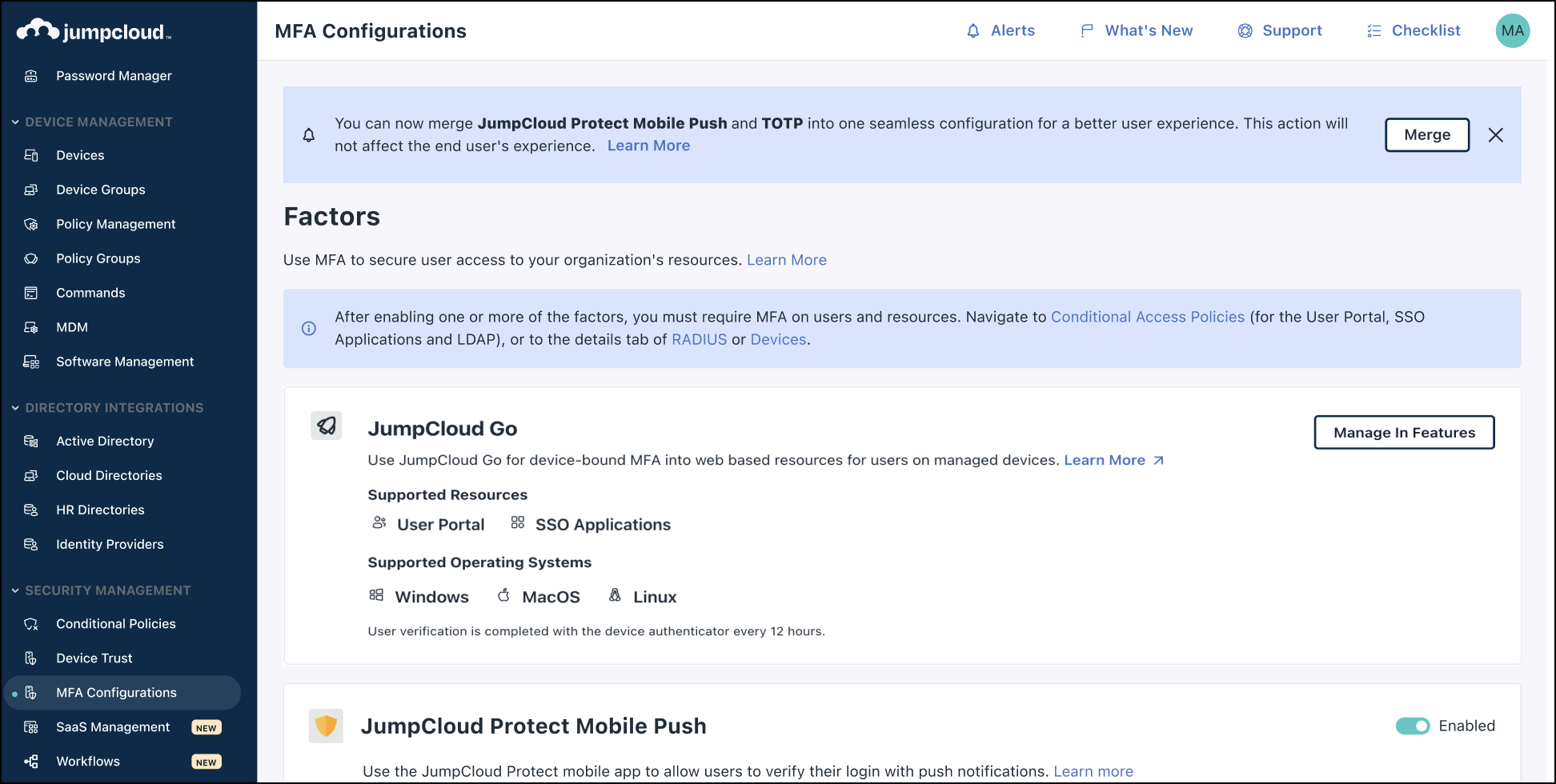The height and width of the screenshot is (784, 1556).
Task: Click the What's New flag icon
Action: pyautogui.click(x=1087, y=31)
